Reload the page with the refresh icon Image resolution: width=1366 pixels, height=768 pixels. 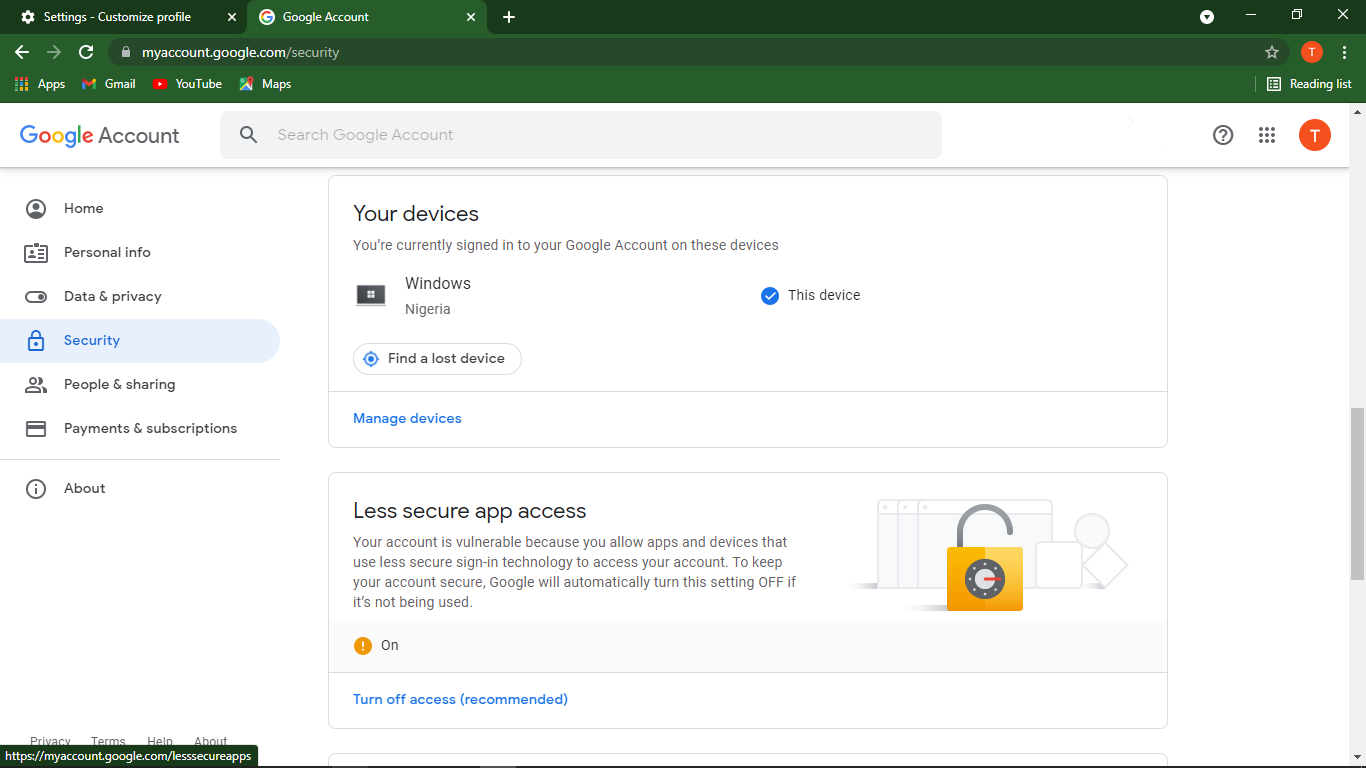pyautogui.click(x=86, y=52)
